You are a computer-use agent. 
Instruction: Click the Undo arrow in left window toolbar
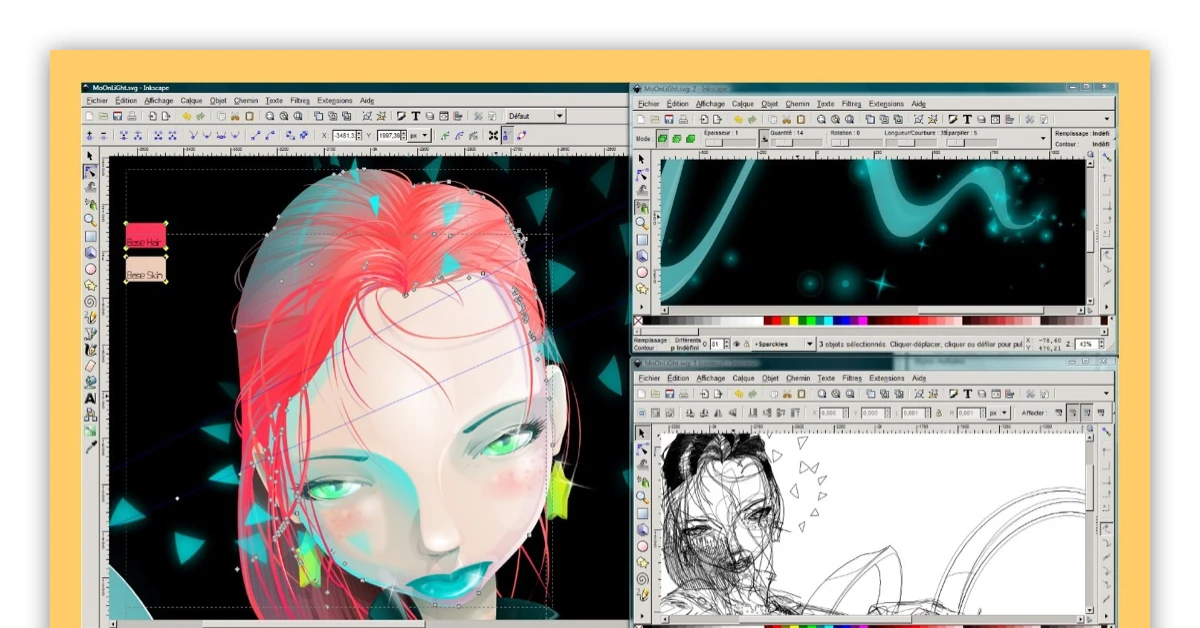click(187, 116)
